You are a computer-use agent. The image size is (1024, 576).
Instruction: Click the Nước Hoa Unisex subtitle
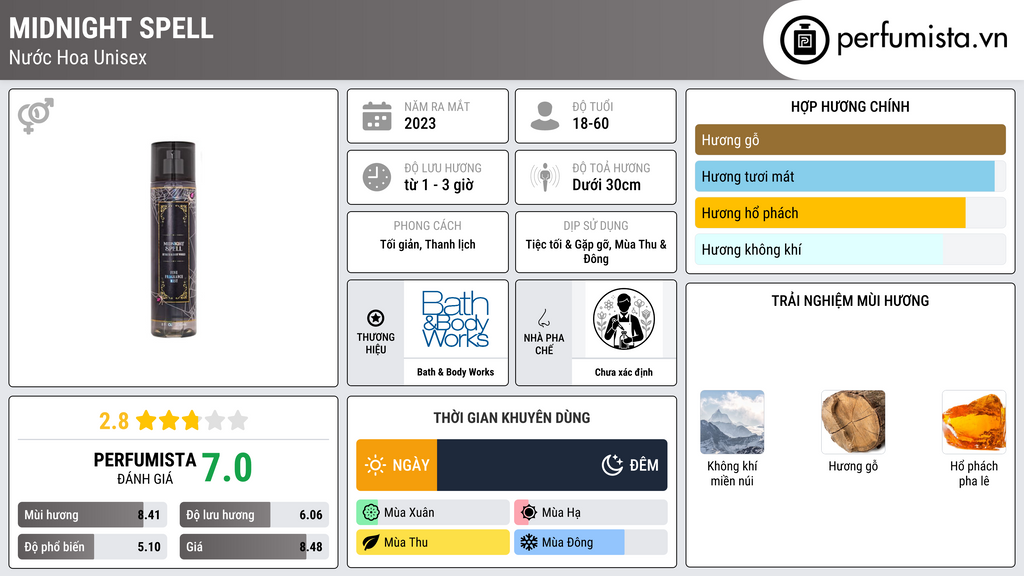[x=78, y=58]
